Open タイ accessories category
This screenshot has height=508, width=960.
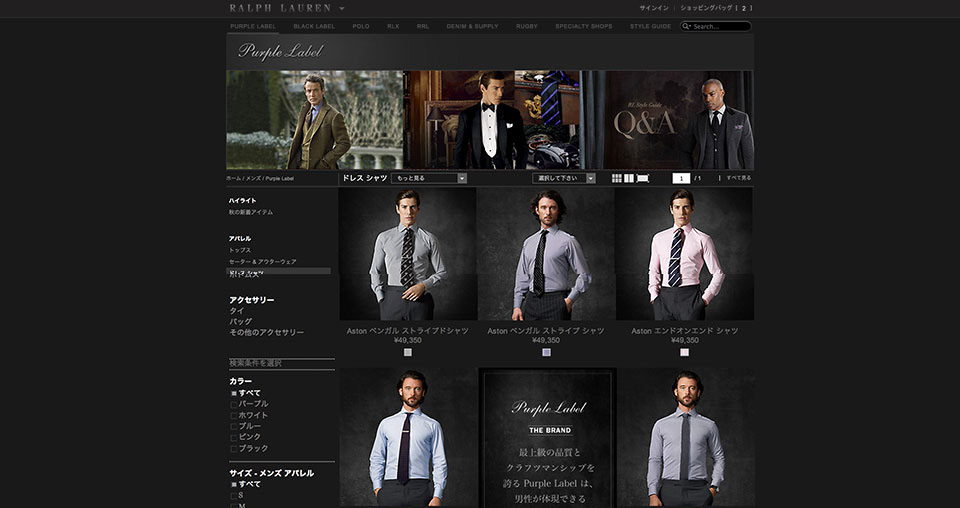tap(236, 311)
